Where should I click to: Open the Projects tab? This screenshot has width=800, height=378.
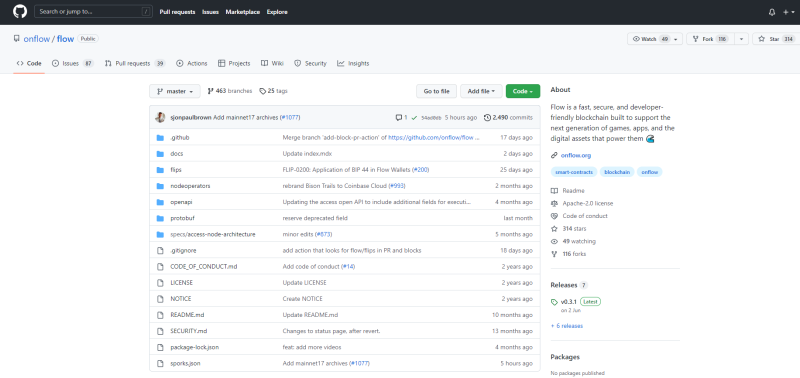point(234,63)
